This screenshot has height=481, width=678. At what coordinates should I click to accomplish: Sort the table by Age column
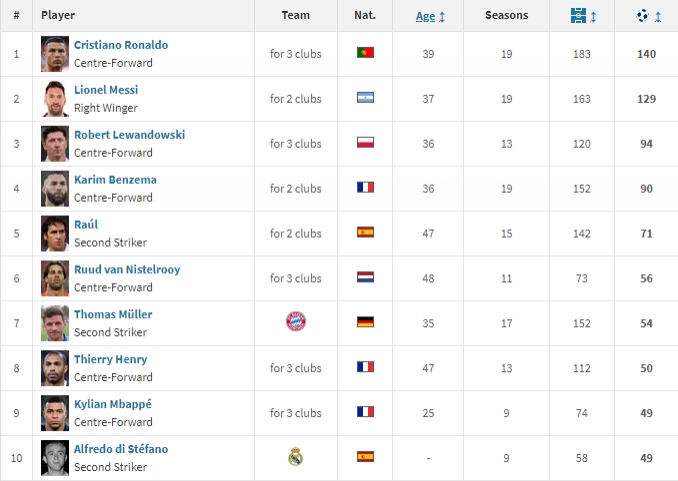[425, 16]
